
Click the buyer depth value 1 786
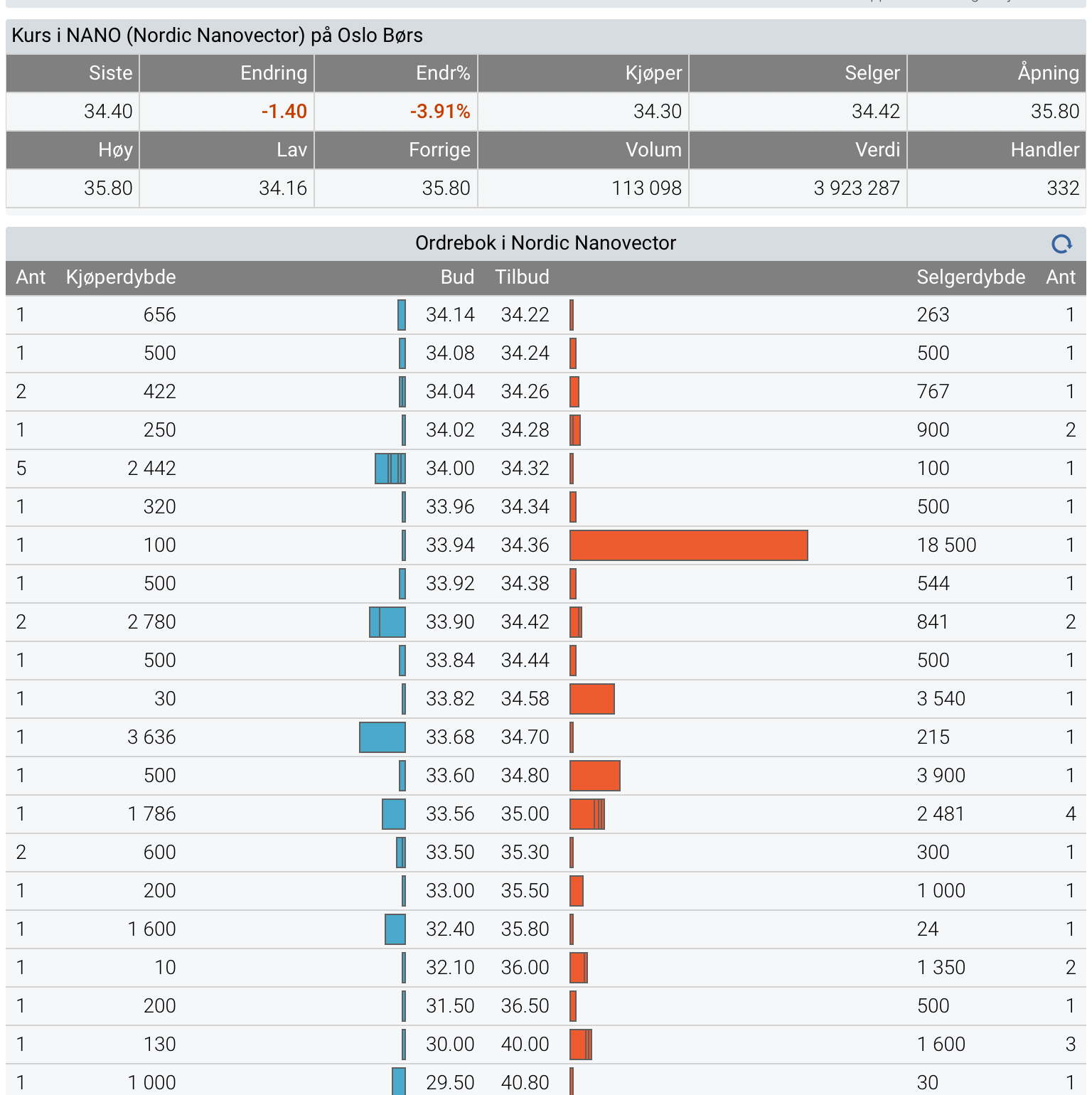pyautogui.click(x=151, y=814)
